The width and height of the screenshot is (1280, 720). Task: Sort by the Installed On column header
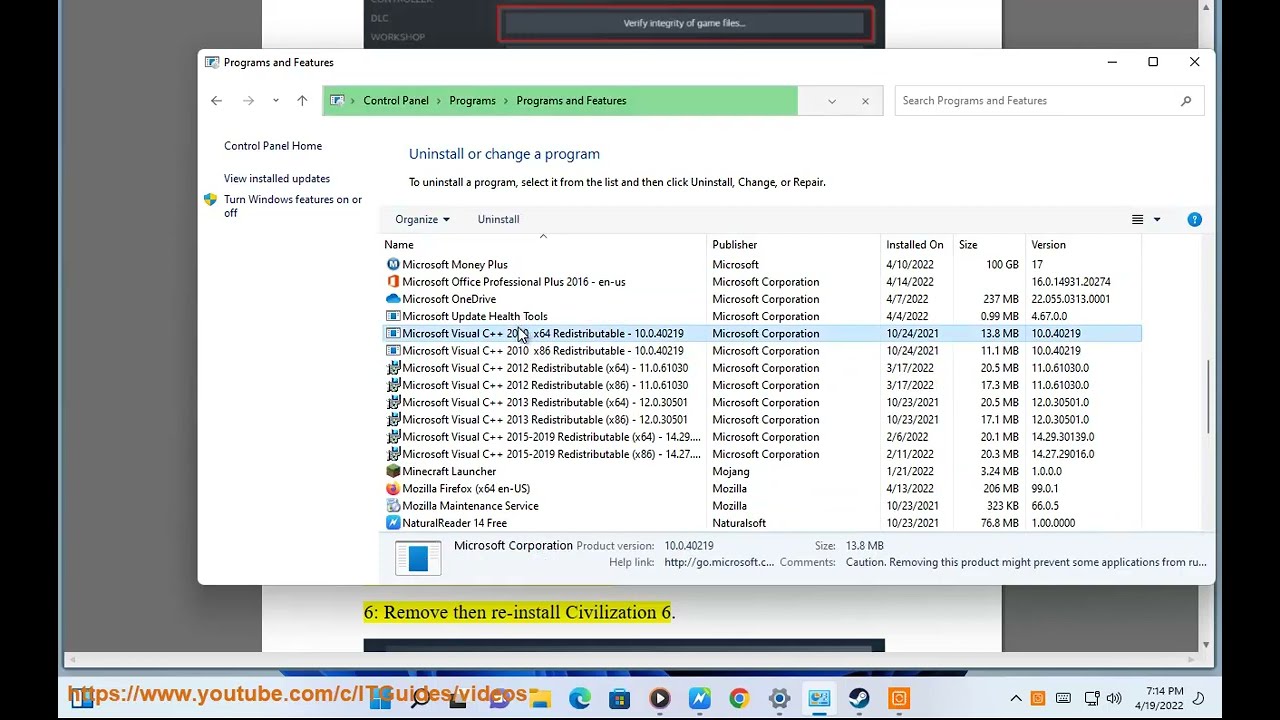(x=918, y=244)
